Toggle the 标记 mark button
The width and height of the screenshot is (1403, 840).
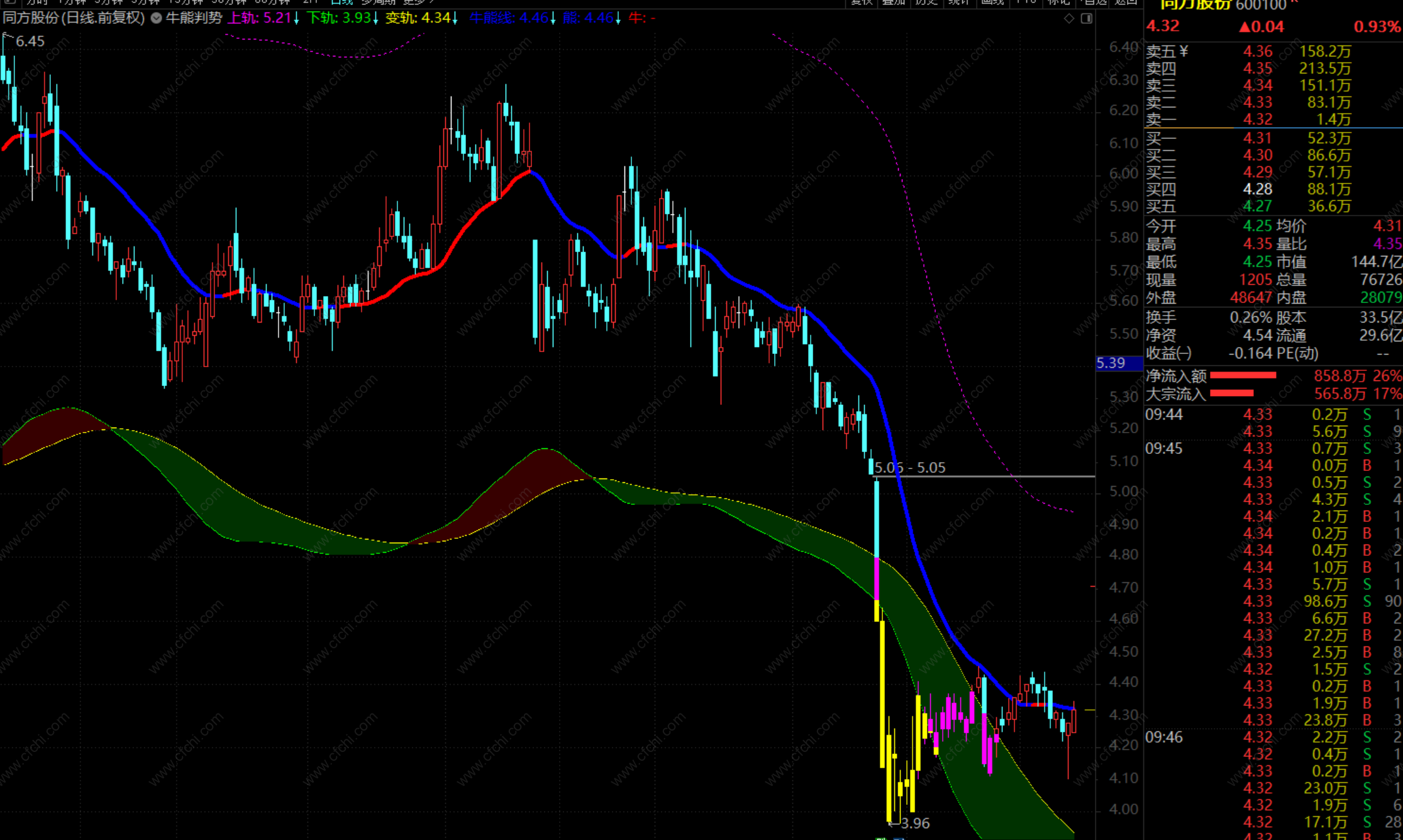[x=1058, y=2]
